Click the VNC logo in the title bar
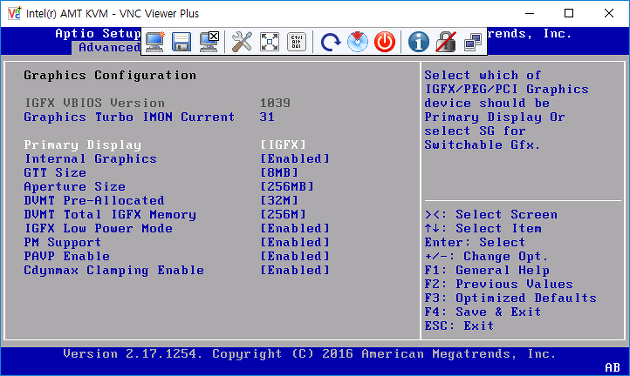This screenshot has height=376, width=630. (x=14, y=13)
